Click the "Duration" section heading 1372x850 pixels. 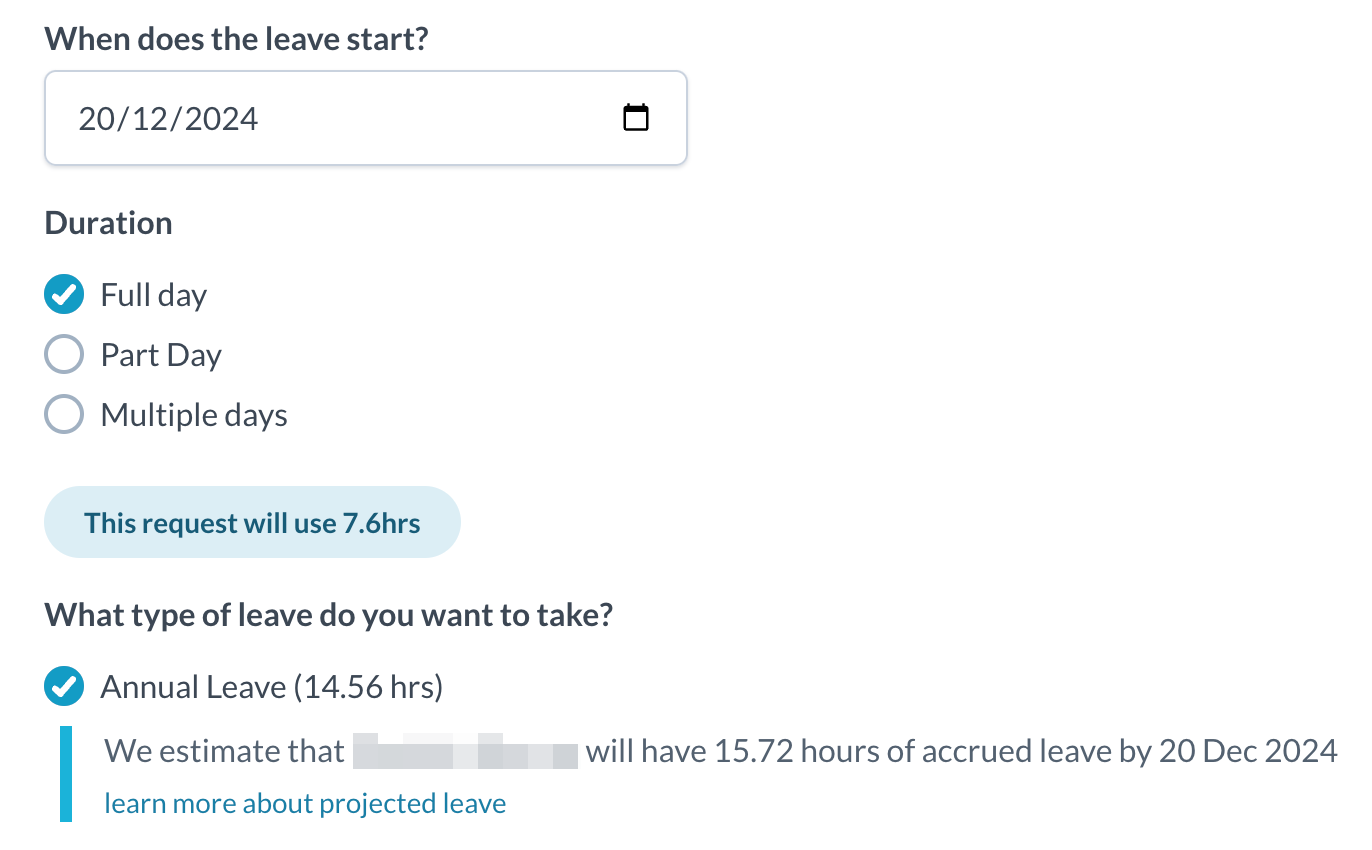click(108, 222)
